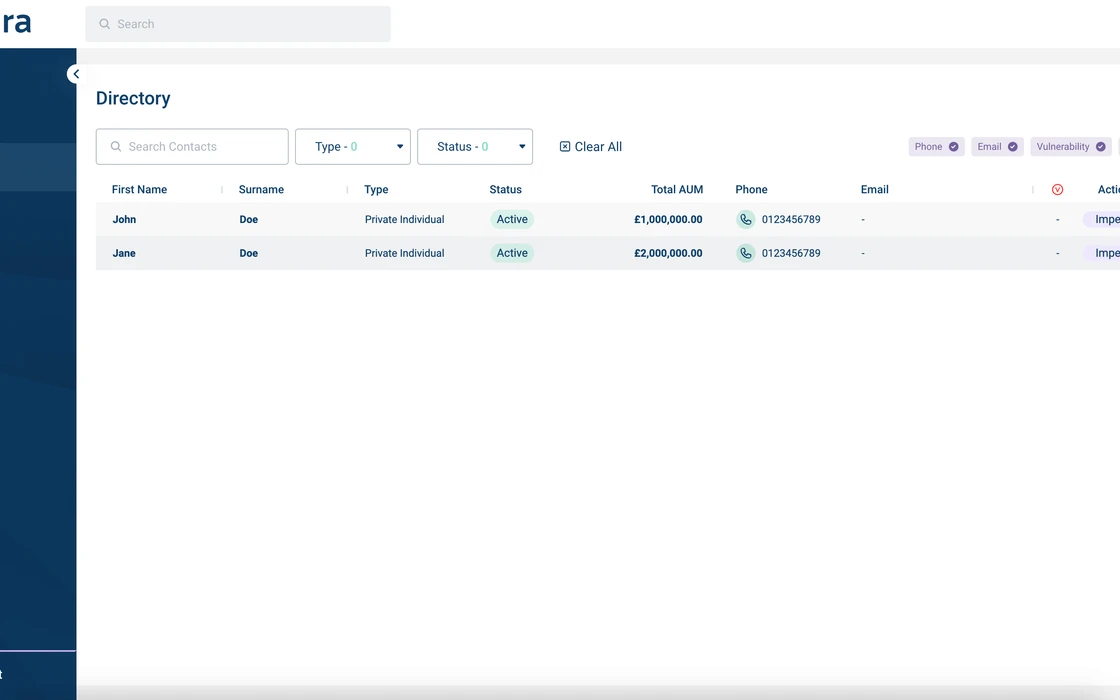
Task: Click the £2,000,000.00 AUM value
Action: pos(669,253)
